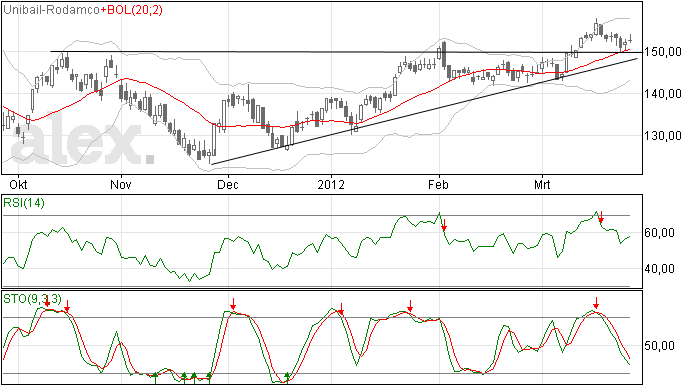Click the 50,00 stochastic axis value
This screenshot has width=690, height=387.
(x=659, y=346)
